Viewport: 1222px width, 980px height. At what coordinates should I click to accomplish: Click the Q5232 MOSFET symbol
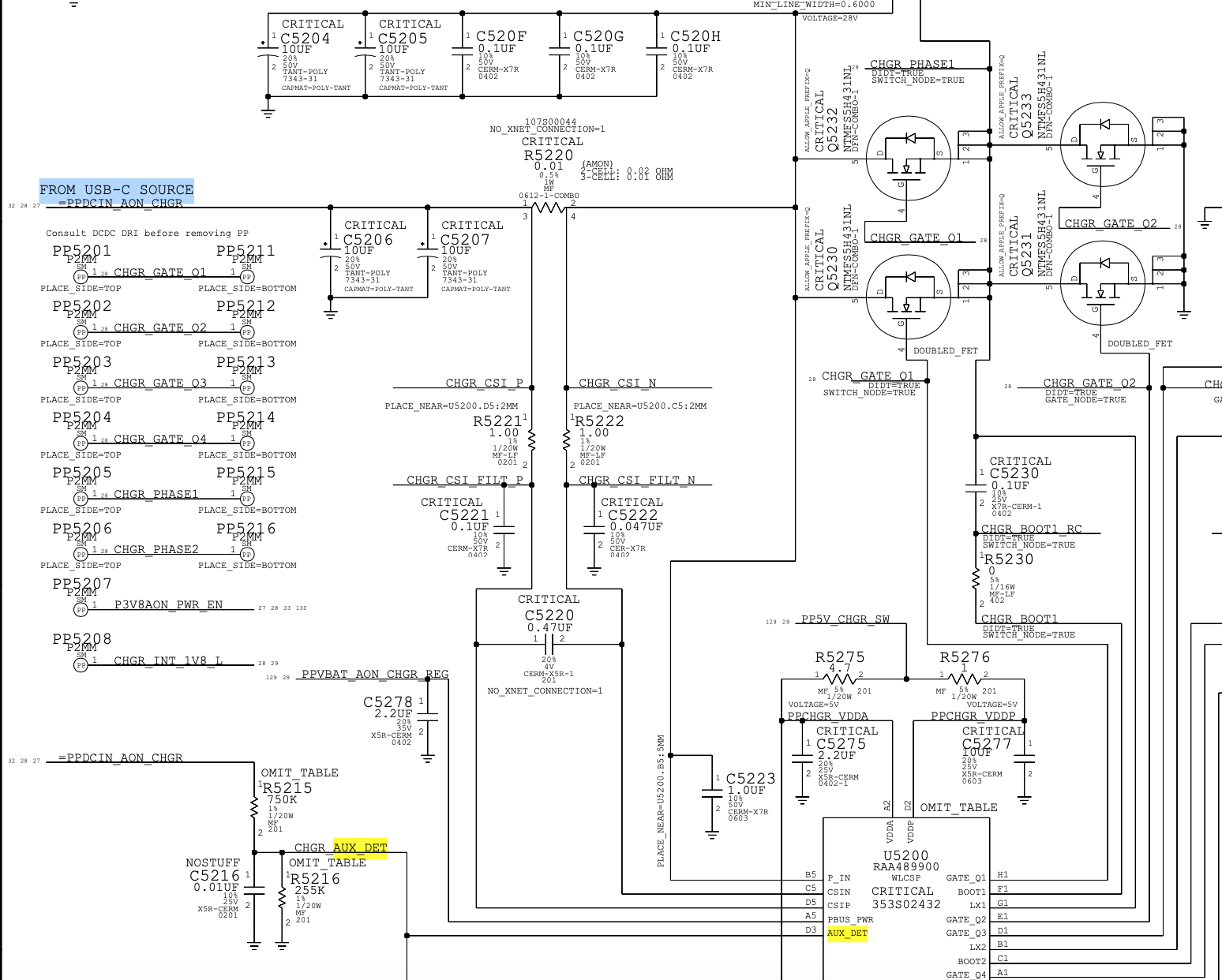pyautogui.click(x=908, y=158)
